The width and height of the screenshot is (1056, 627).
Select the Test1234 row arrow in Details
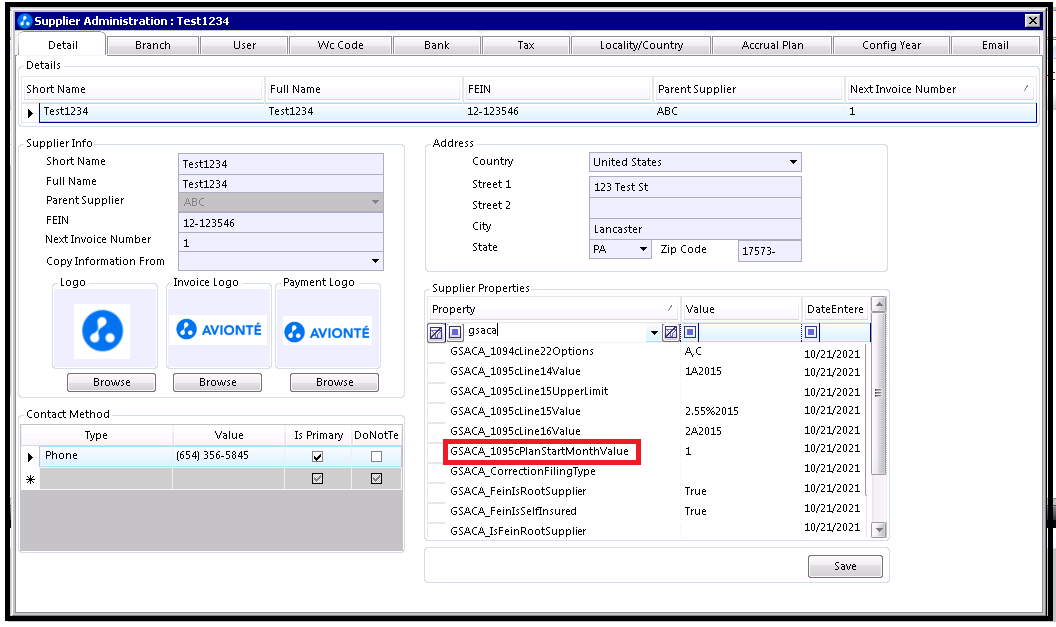coord(30,112)
